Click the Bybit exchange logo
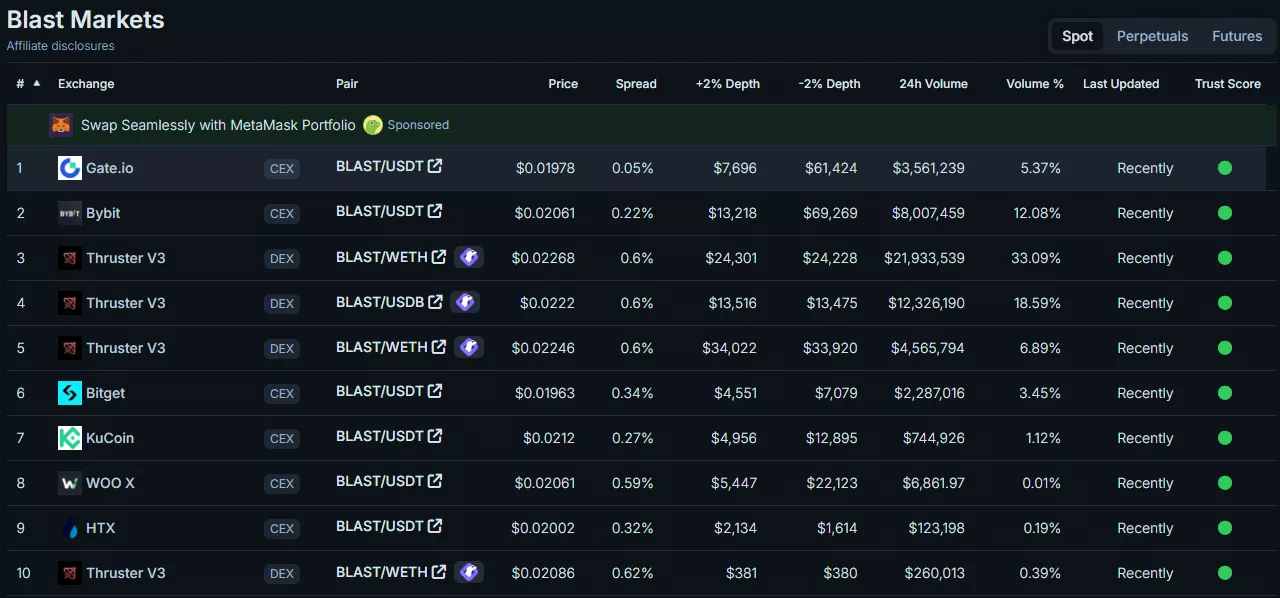 (x=68, y=212)
